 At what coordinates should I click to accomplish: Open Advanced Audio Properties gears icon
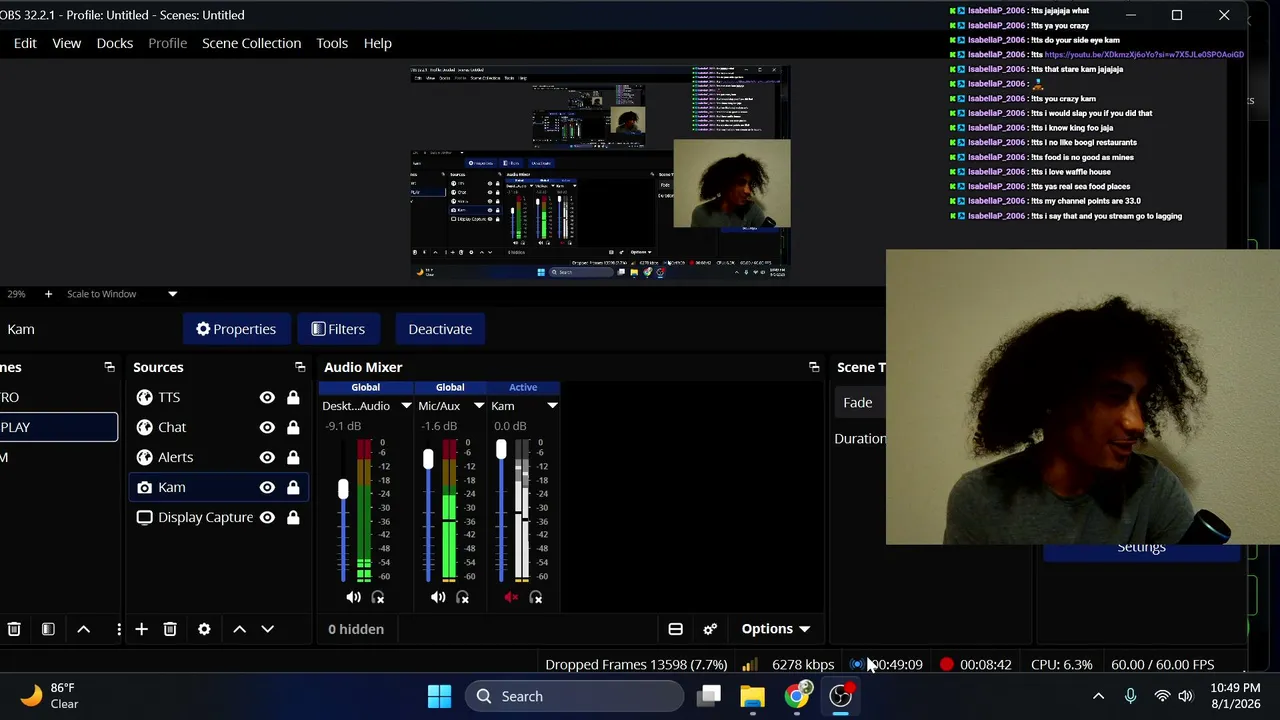click(x=710, y=629)
